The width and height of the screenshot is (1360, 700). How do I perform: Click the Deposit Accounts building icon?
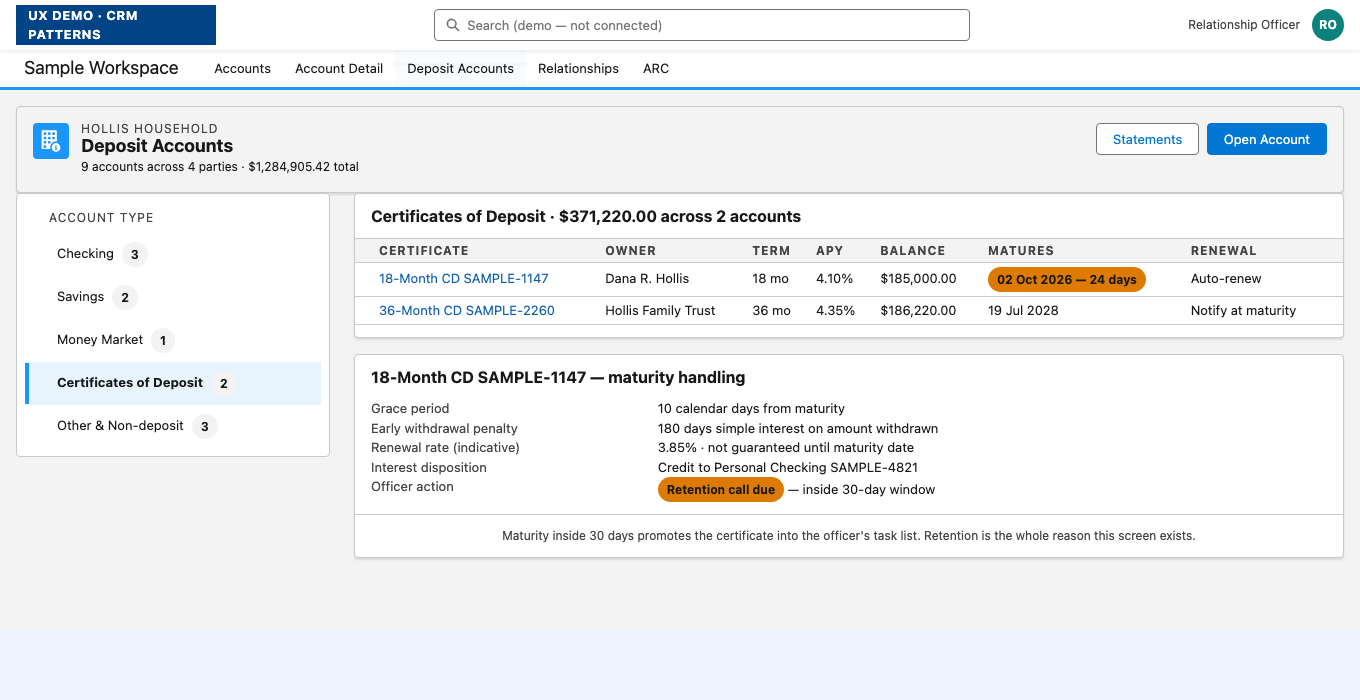[51, 141]
